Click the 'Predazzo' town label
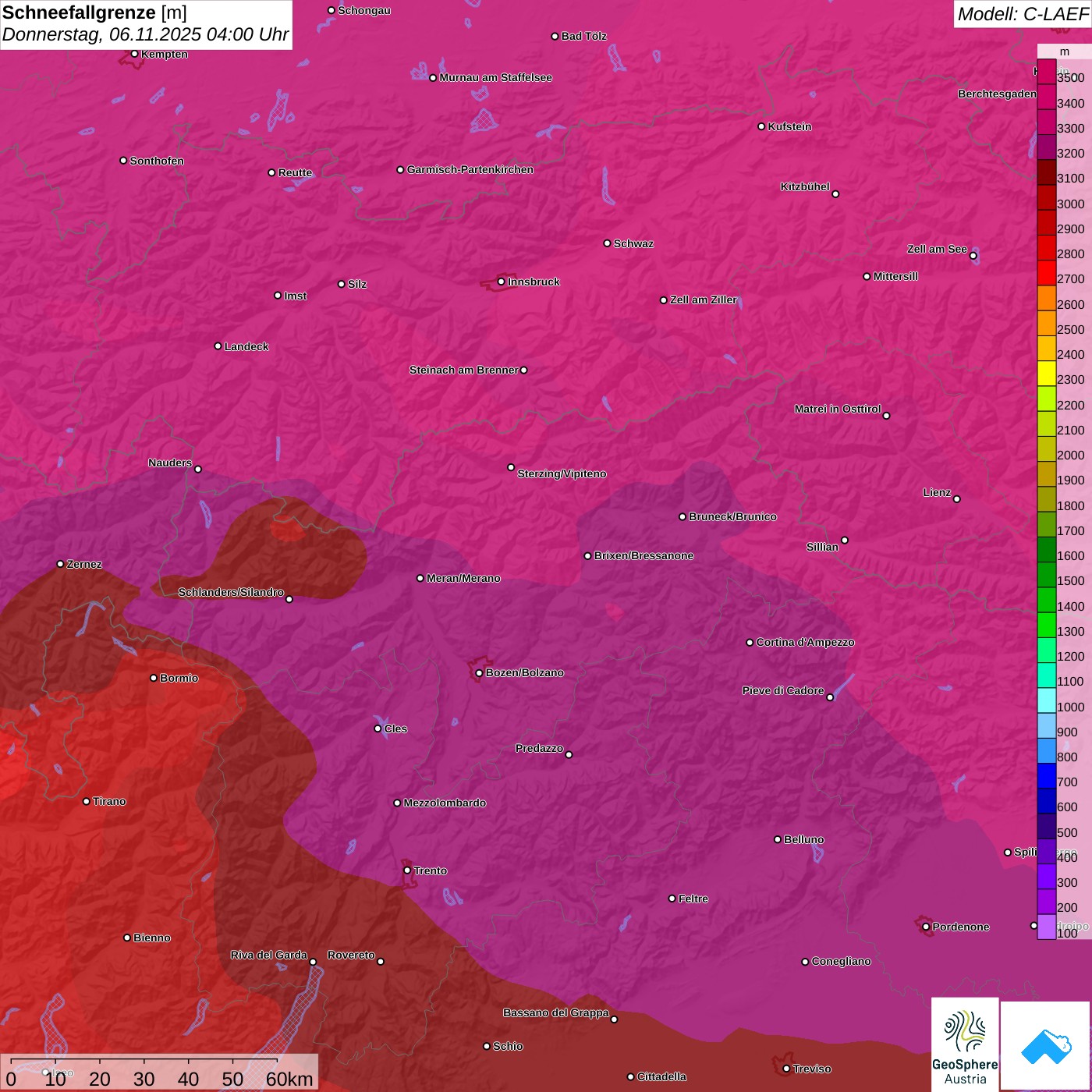This screenshot has height=1092, width=1092. tap(539, 748)
